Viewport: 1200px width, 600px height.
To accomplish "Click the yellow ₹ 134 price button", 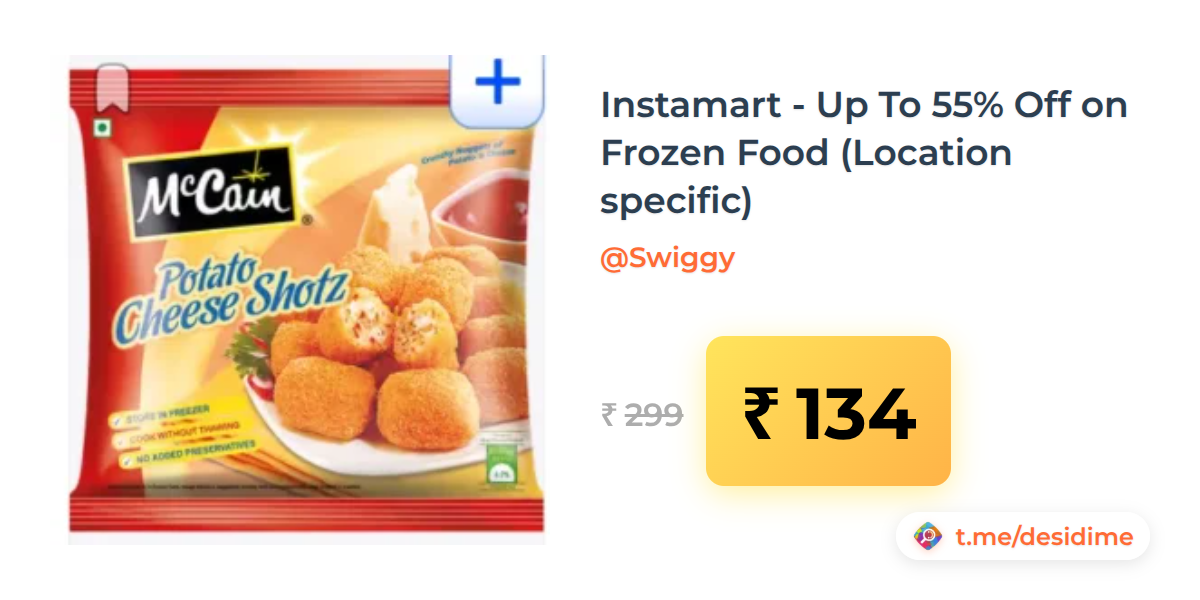I will pos(828,411).
